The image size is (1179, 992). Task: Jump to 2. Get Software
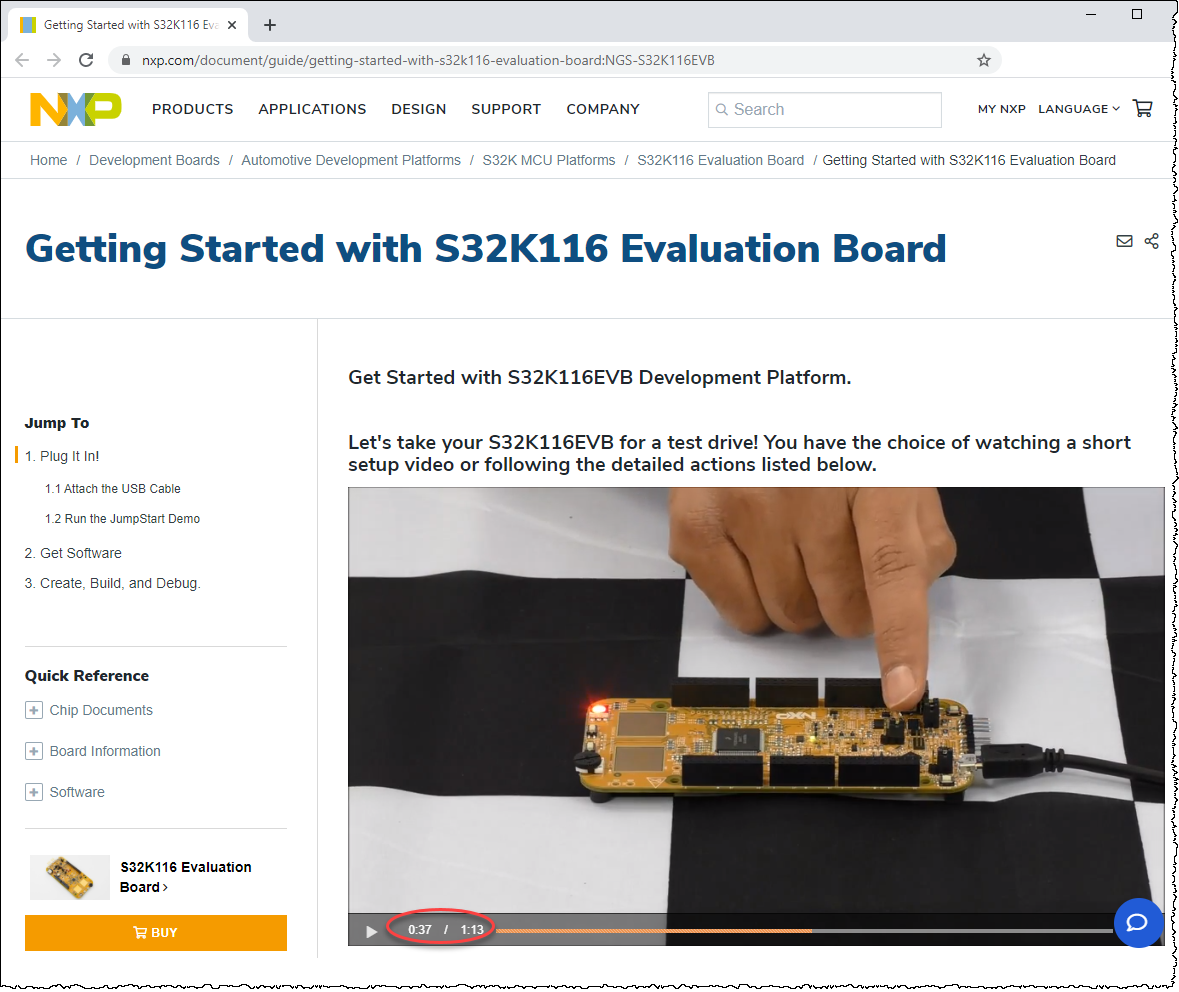[73, 553]
